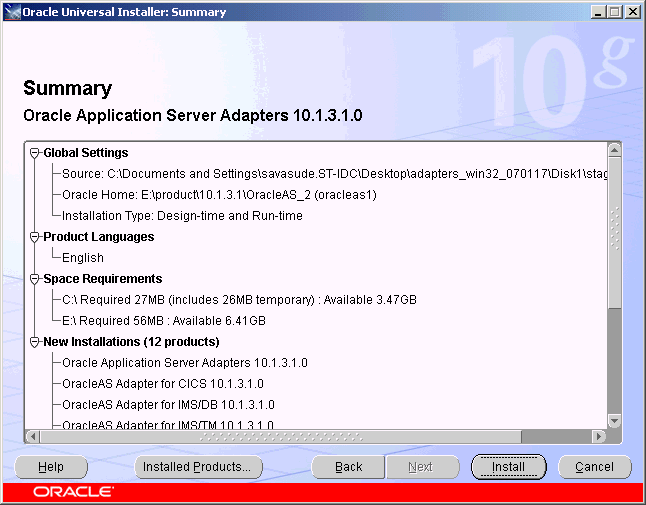Viewport: 646px width, 505px height.
Task: Click horizontal scrollbar left arrow
Action: tap(33, 436)
